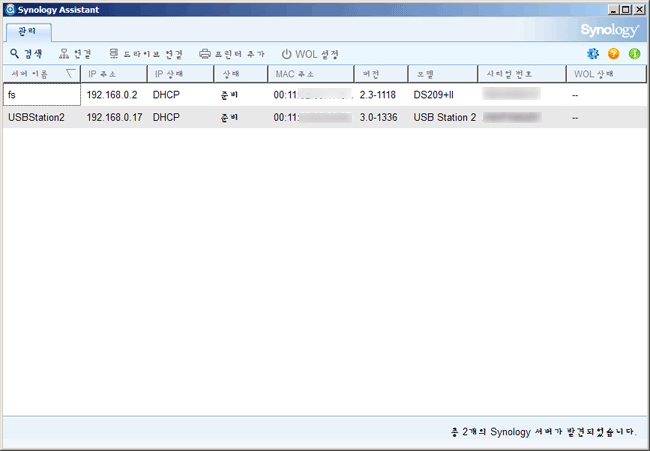The height and width of the screenshot is (451, 650).
Task: Click the magnifier search (검색) icon
Action: point(15,54)
